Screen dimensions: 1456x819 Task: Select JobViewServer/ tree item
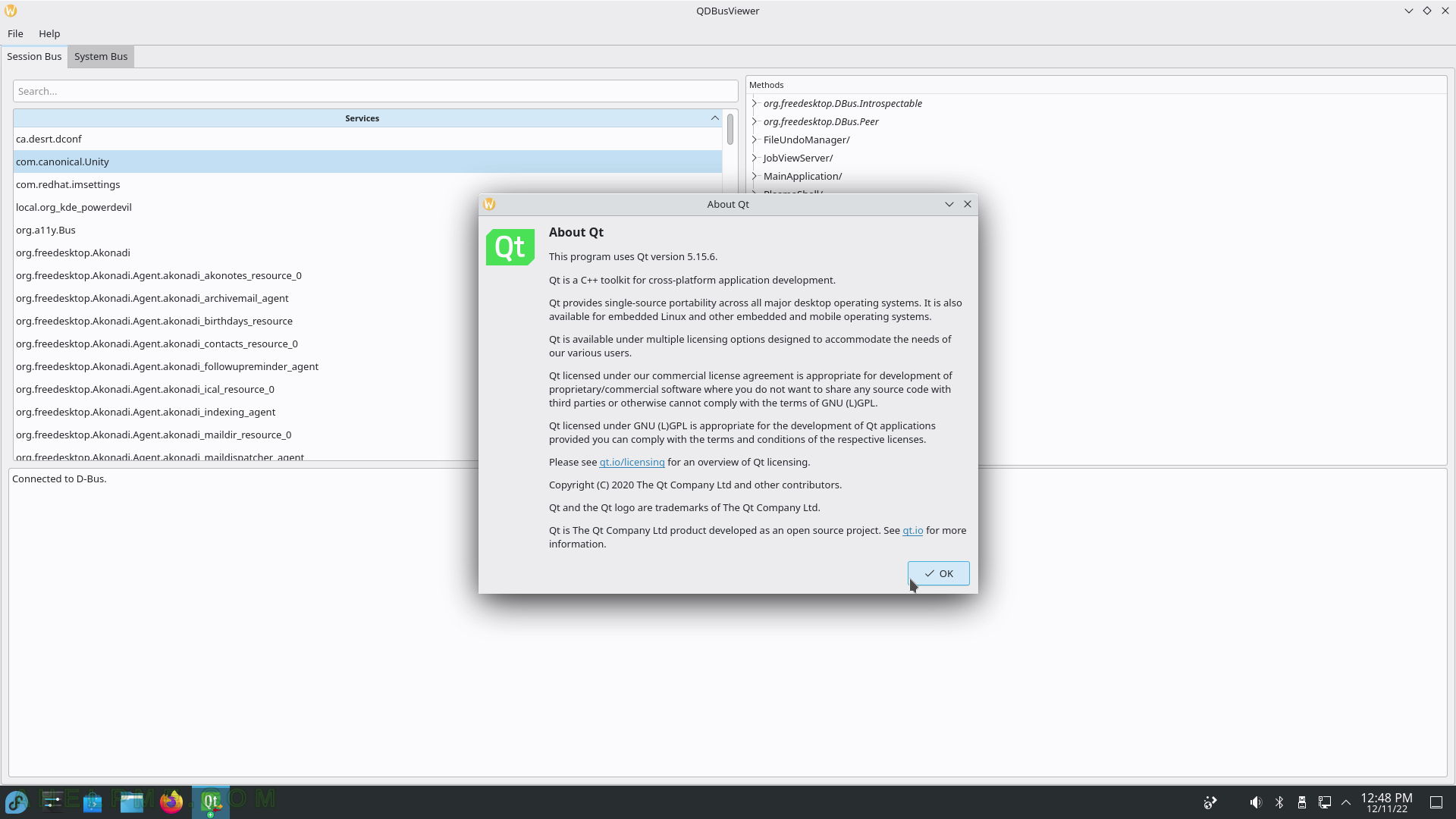click(x=798, y=158)
